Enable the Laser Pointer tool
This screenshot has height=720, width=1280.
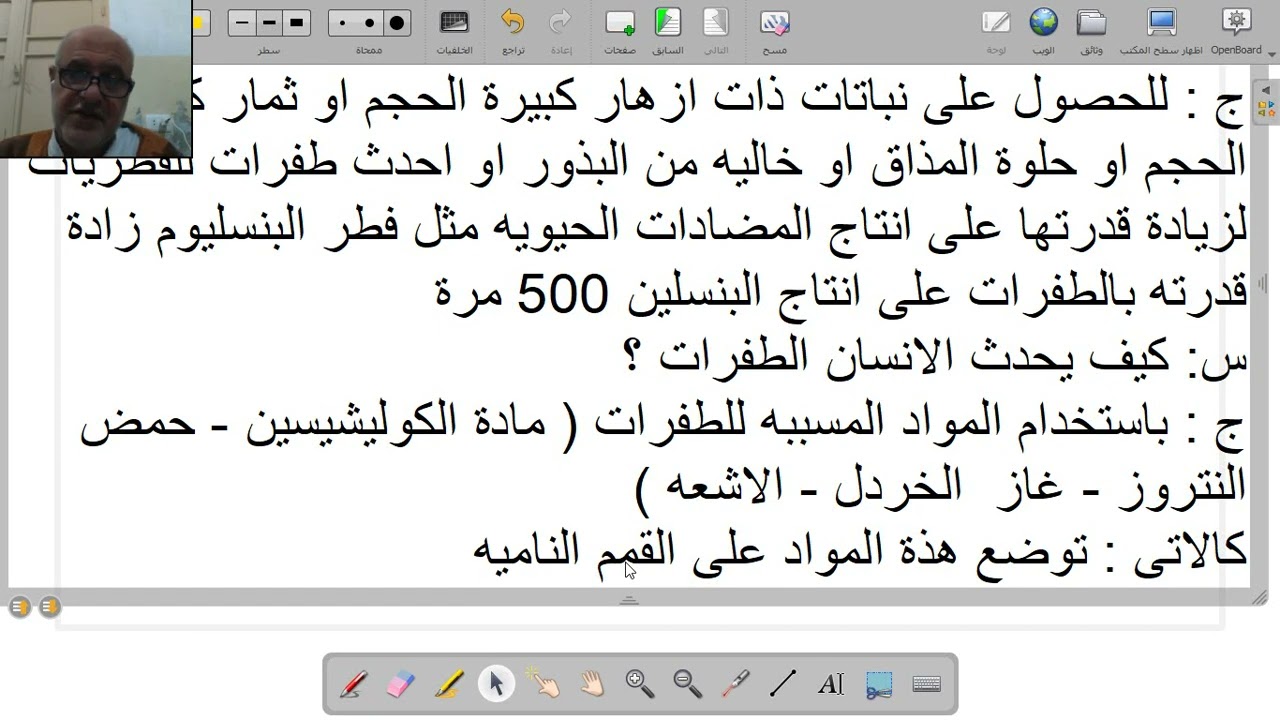click(735, 684)
